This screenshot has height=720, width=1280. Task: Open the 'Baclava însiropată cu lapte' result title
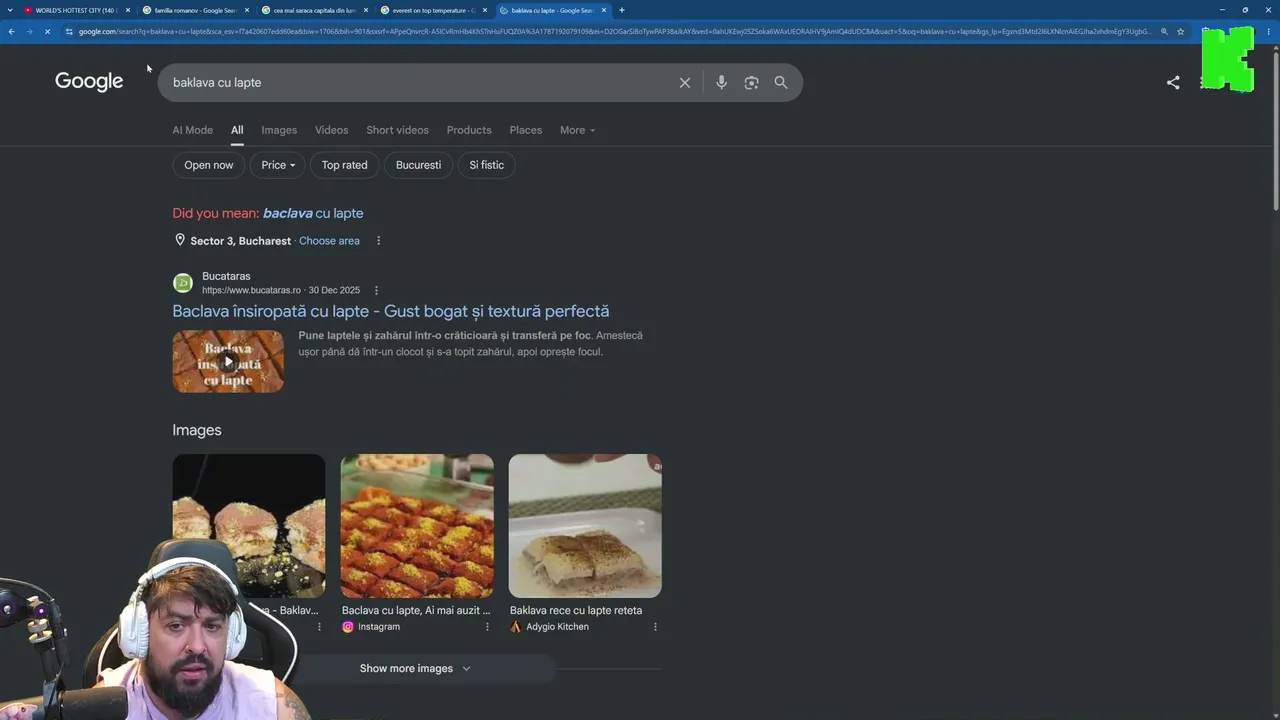[x=391, y=311]
